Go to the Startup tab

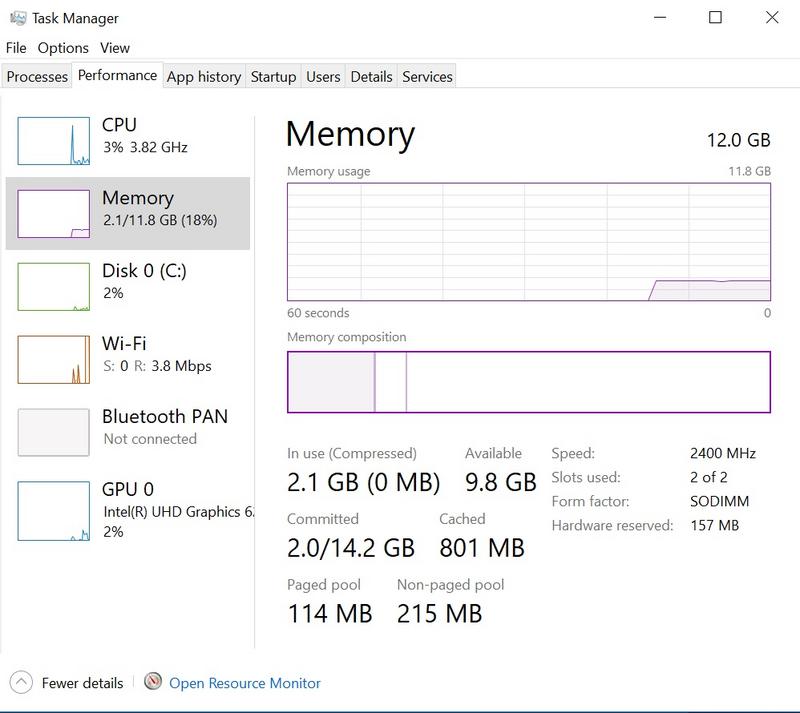[x=273, y=77]
